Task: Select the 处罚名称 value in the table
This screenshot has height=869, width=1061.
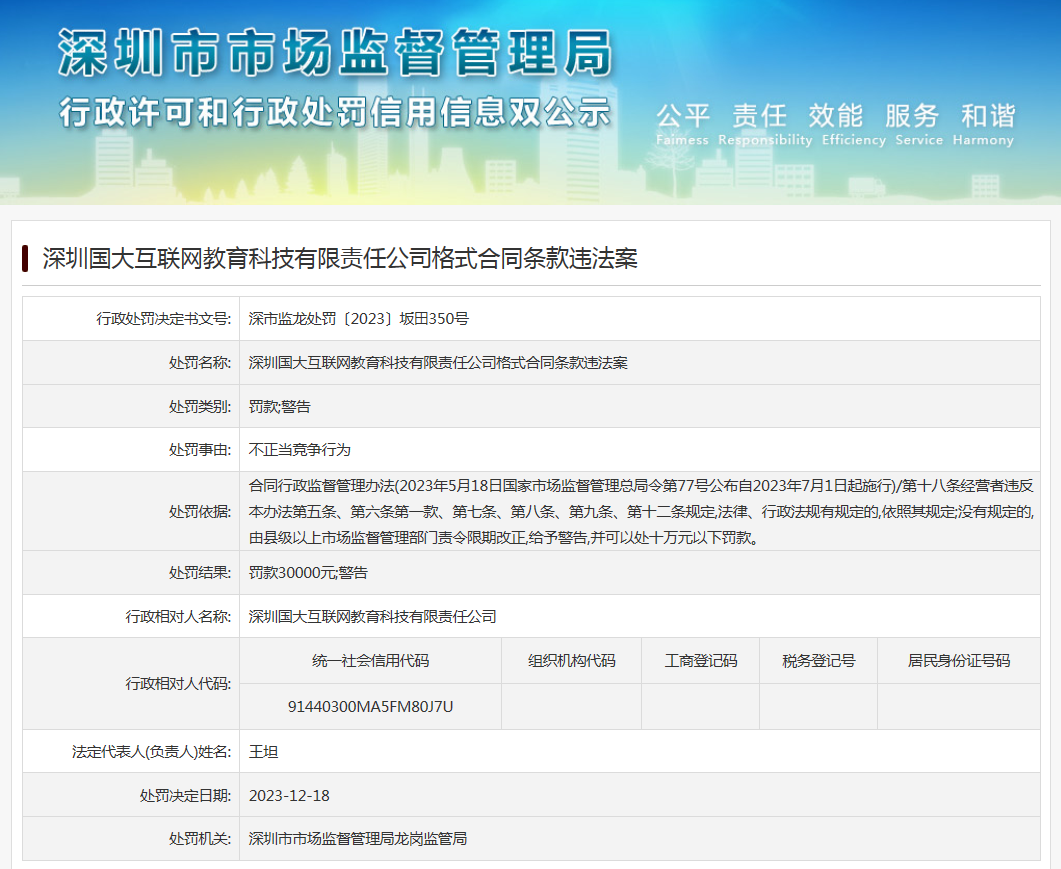Action: coord(438,363)
